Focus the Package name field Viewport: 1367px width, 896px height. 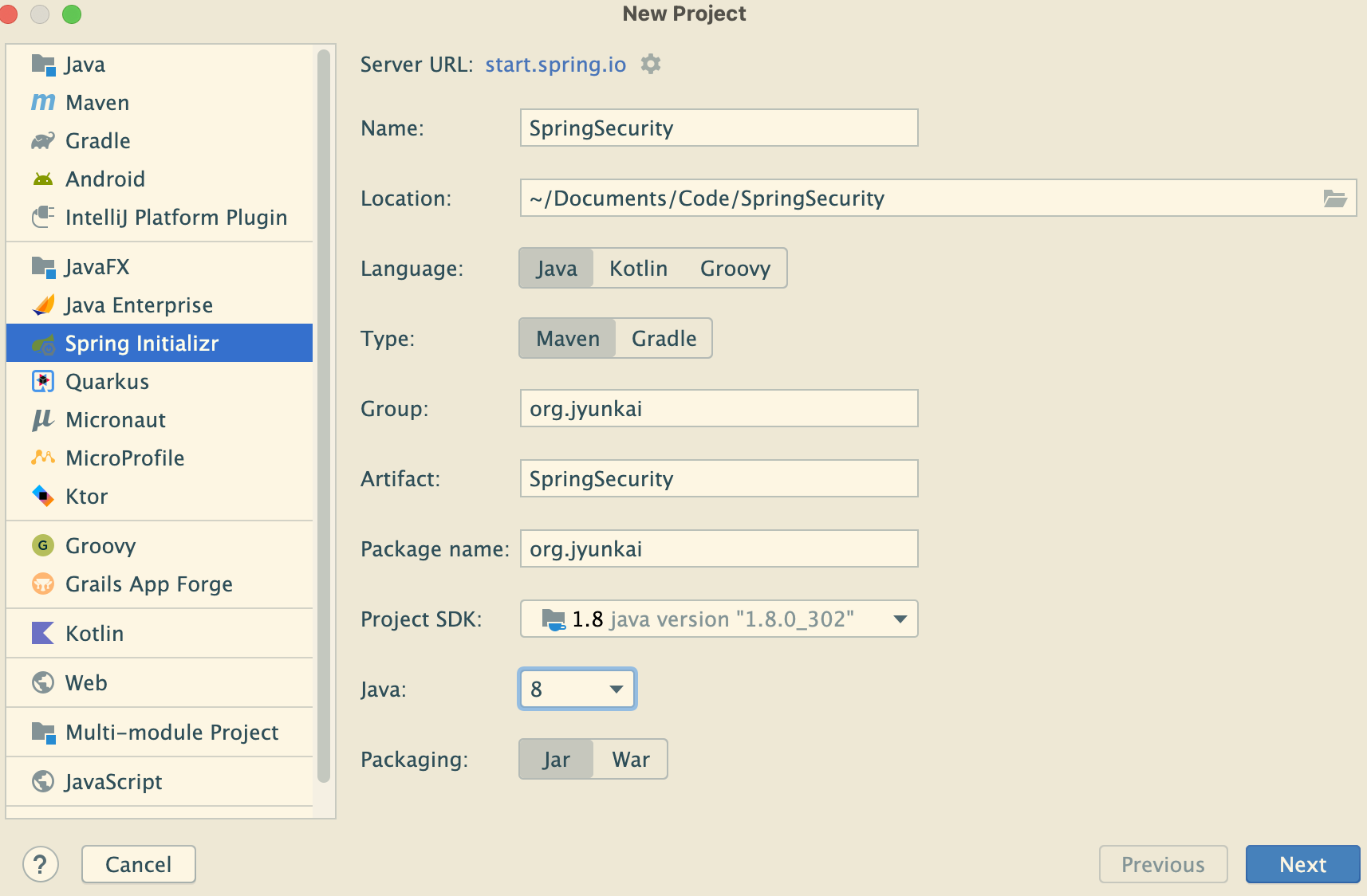(719, 548)
